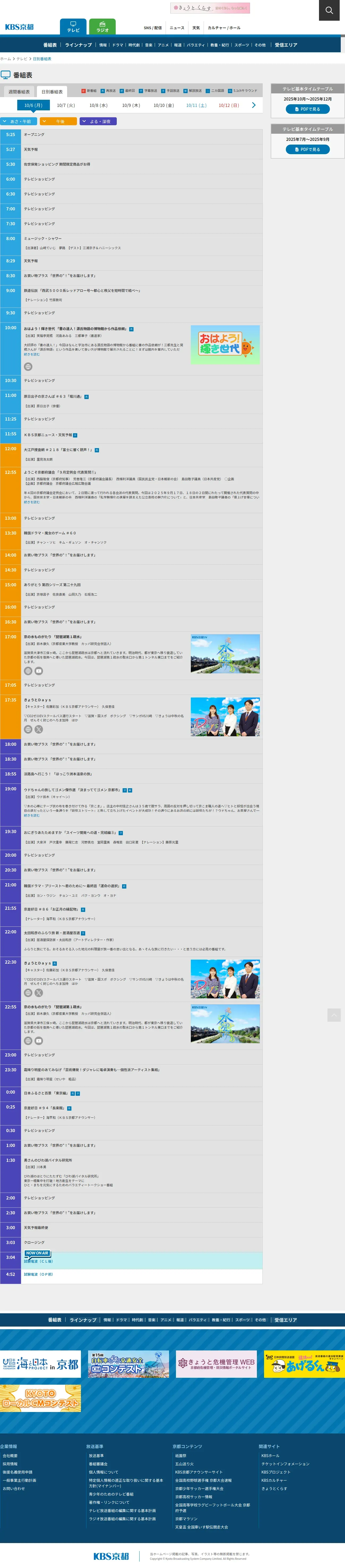Expand 続きを読む for 10:00 おはよう輝き世代
The height and width of the screenshot is (1568, 345).
[x=32, y=354]
